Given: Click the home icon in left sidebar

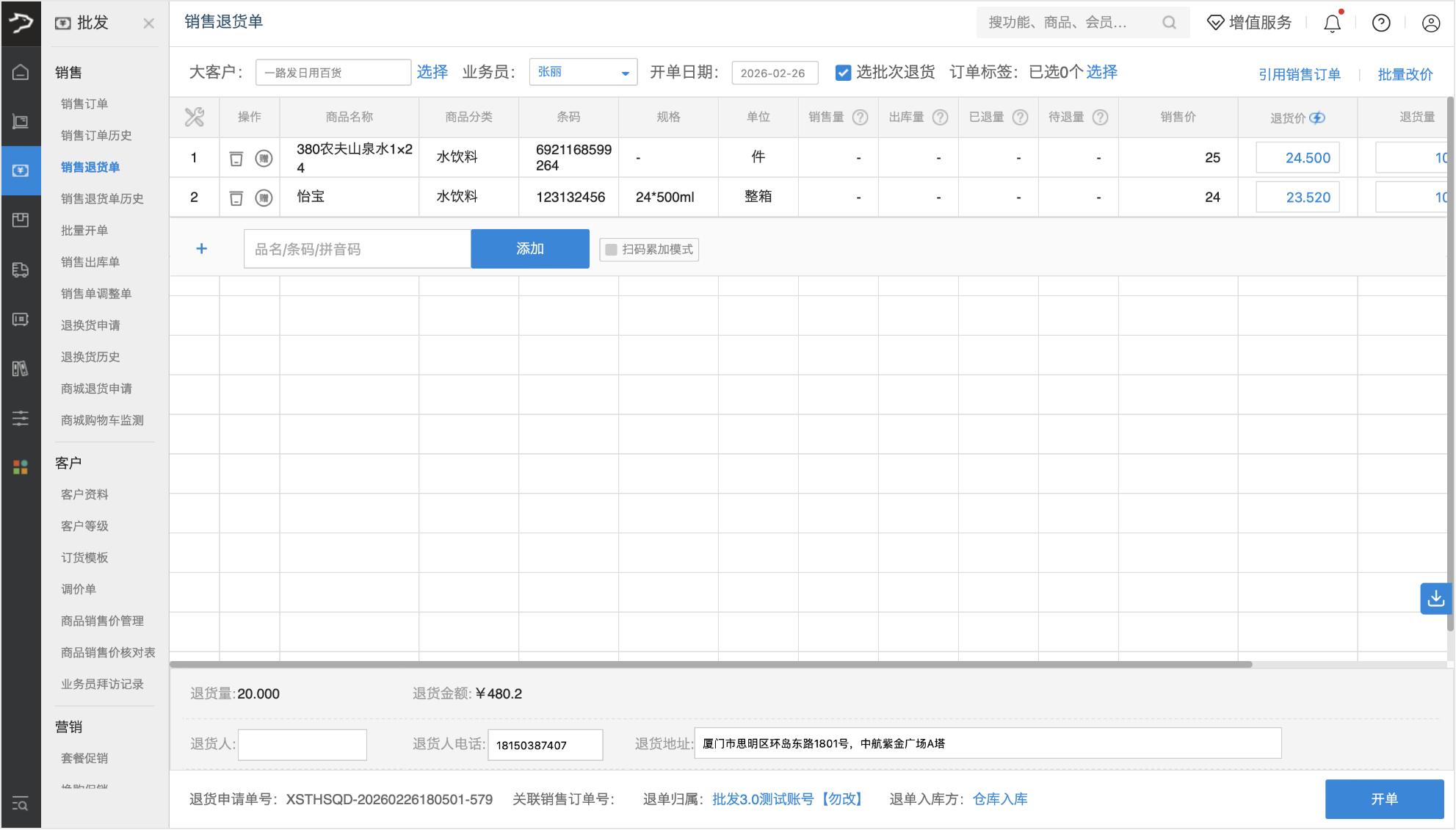Looking at the screenshot, I should (x=21, y=72).
